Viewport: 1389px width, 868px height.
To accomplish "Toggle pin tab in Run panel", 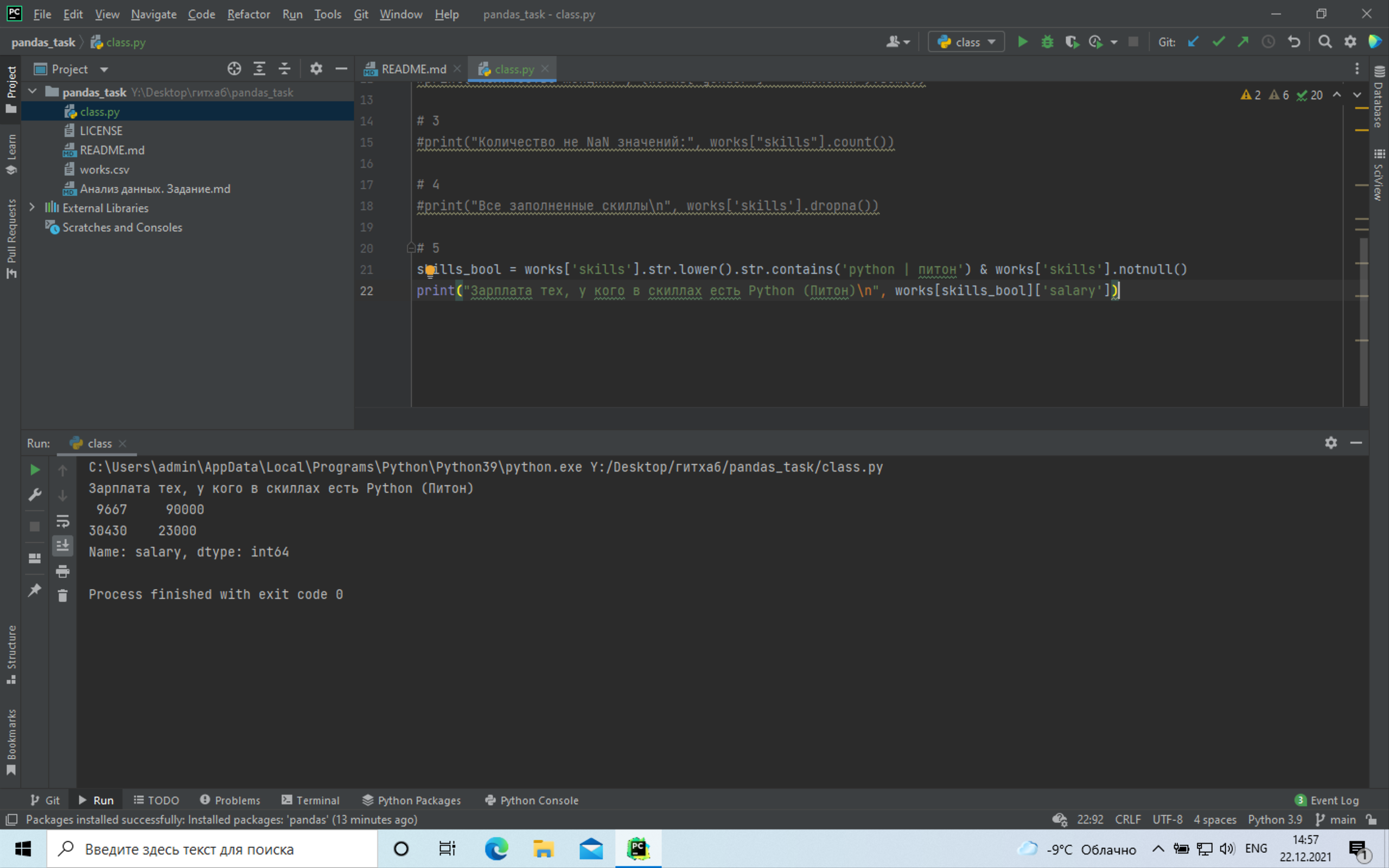I will click(34, 590).
